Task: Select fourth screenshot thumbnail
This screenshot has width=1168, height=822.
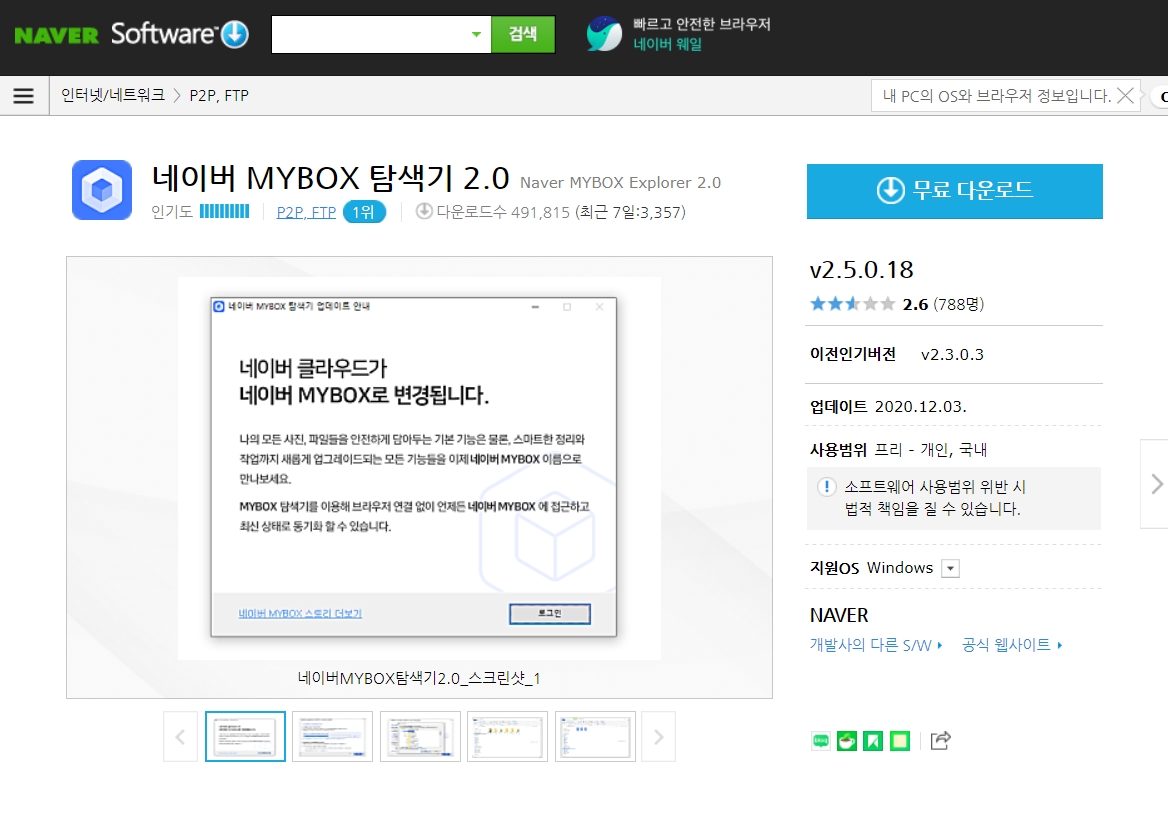Action: tap(507, 736)
